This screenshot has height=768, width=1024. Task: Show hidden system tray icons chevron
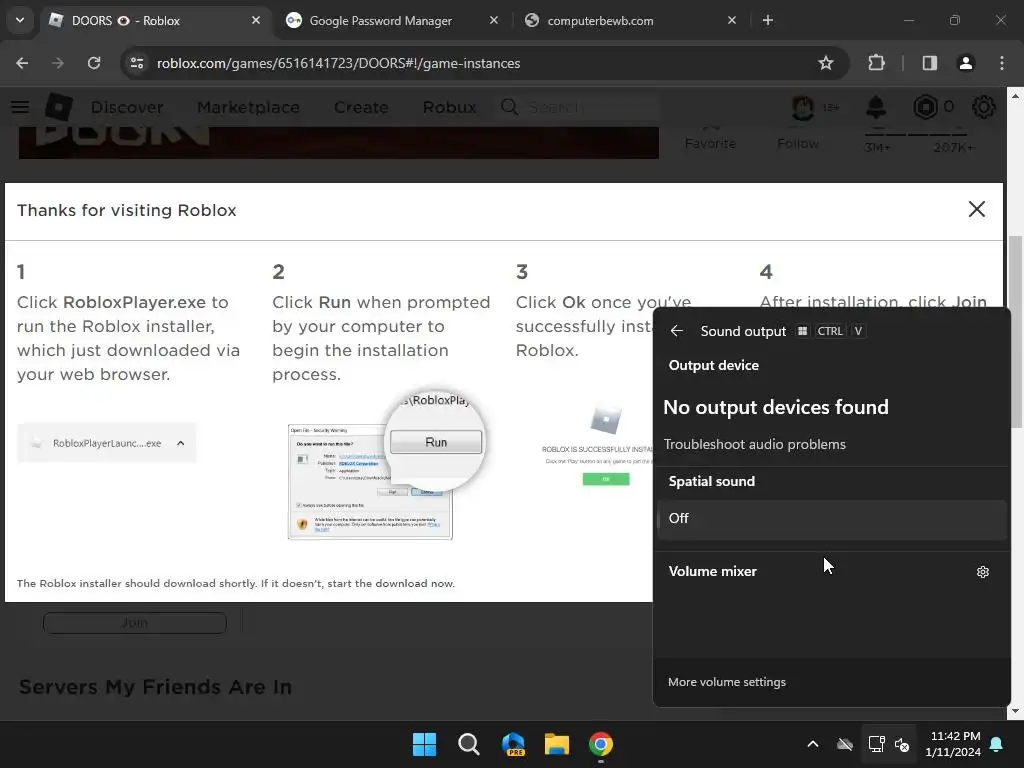[x=813, y=744]
